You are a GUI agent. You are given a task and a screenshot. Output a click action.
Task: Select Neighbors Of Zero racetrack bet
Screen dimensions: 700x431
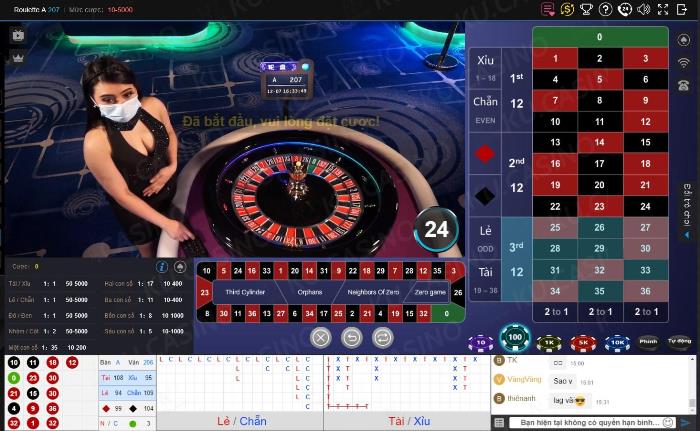coord(373,292)
